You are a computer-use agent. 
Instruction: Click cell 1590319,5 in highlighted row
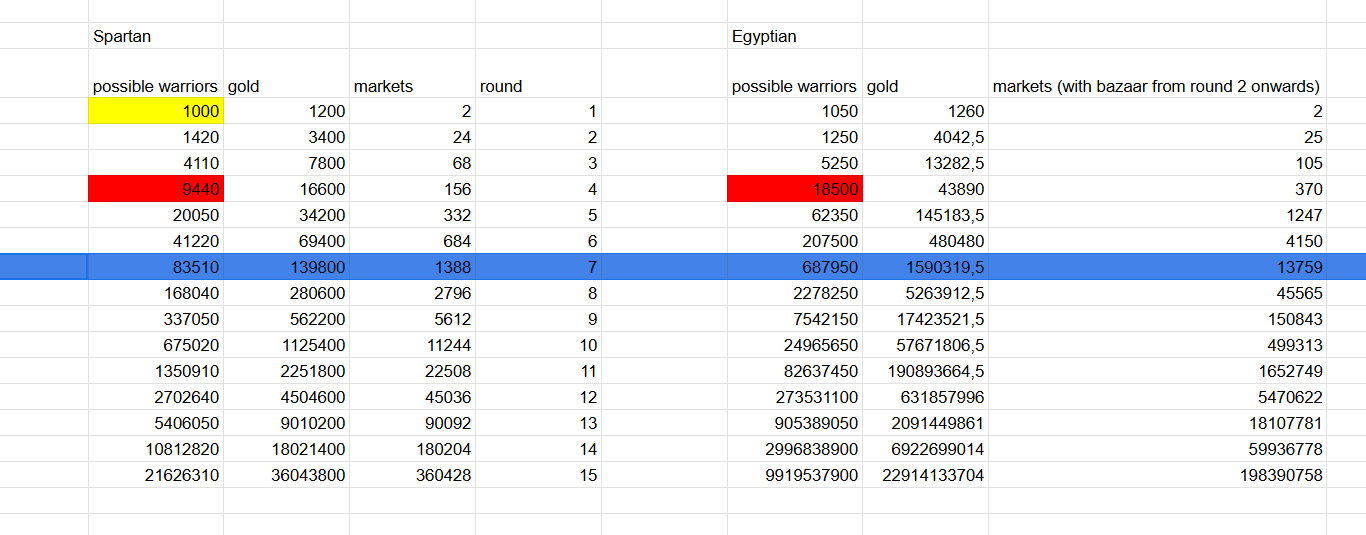925,267
